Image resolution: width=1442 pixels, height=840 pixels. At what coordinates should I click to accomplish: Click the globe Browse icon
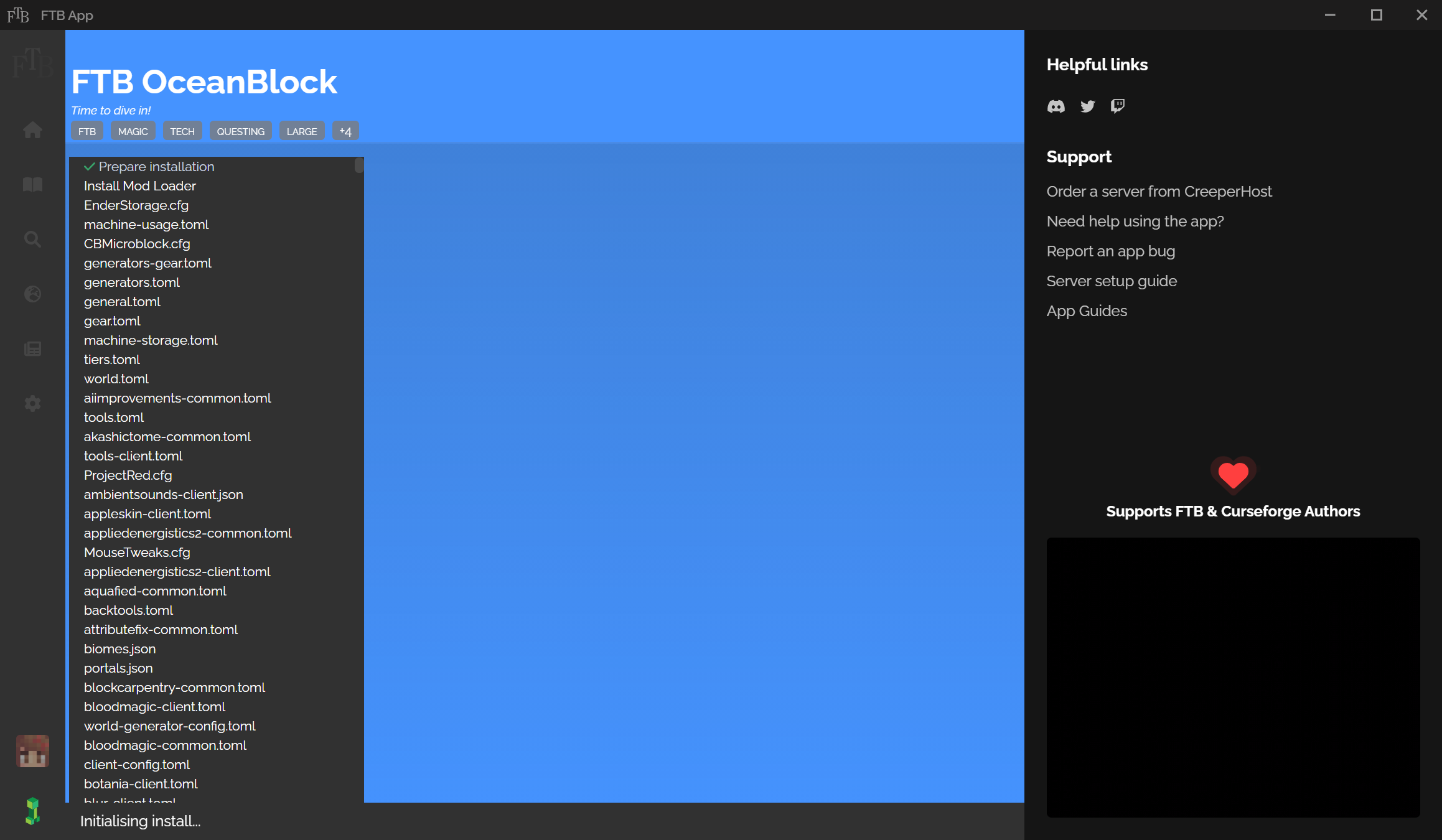tap(32, 294)
